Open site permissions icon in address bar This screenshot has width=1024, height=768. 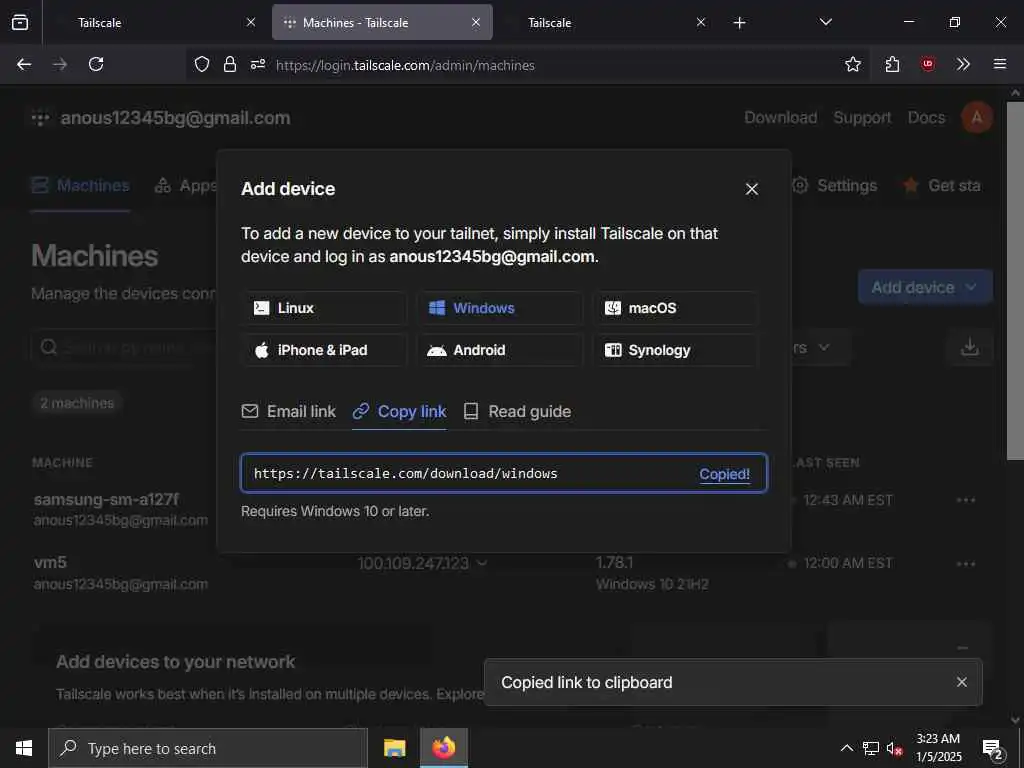(x=258, y=64)
